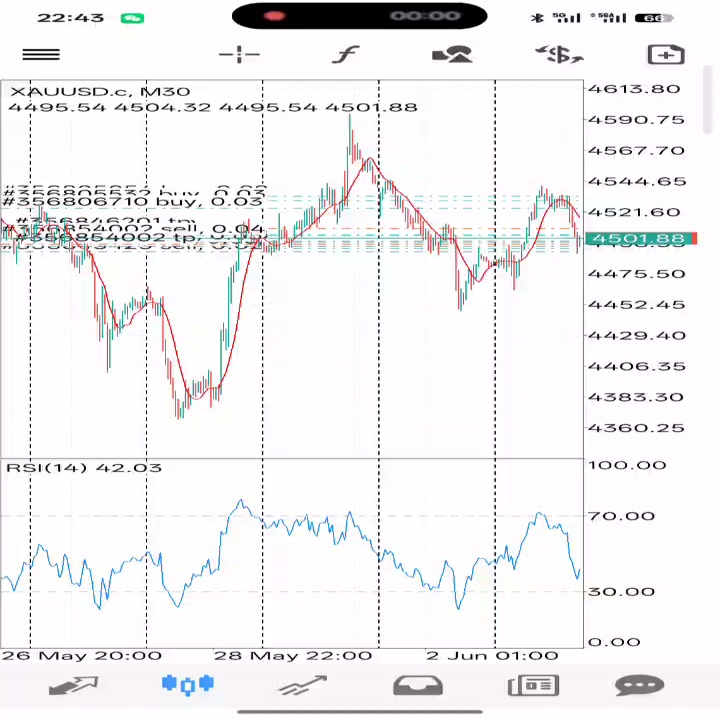Click the vertical scrollbar at right edge
Screen dimensions: 720x720
coord(708,100)
